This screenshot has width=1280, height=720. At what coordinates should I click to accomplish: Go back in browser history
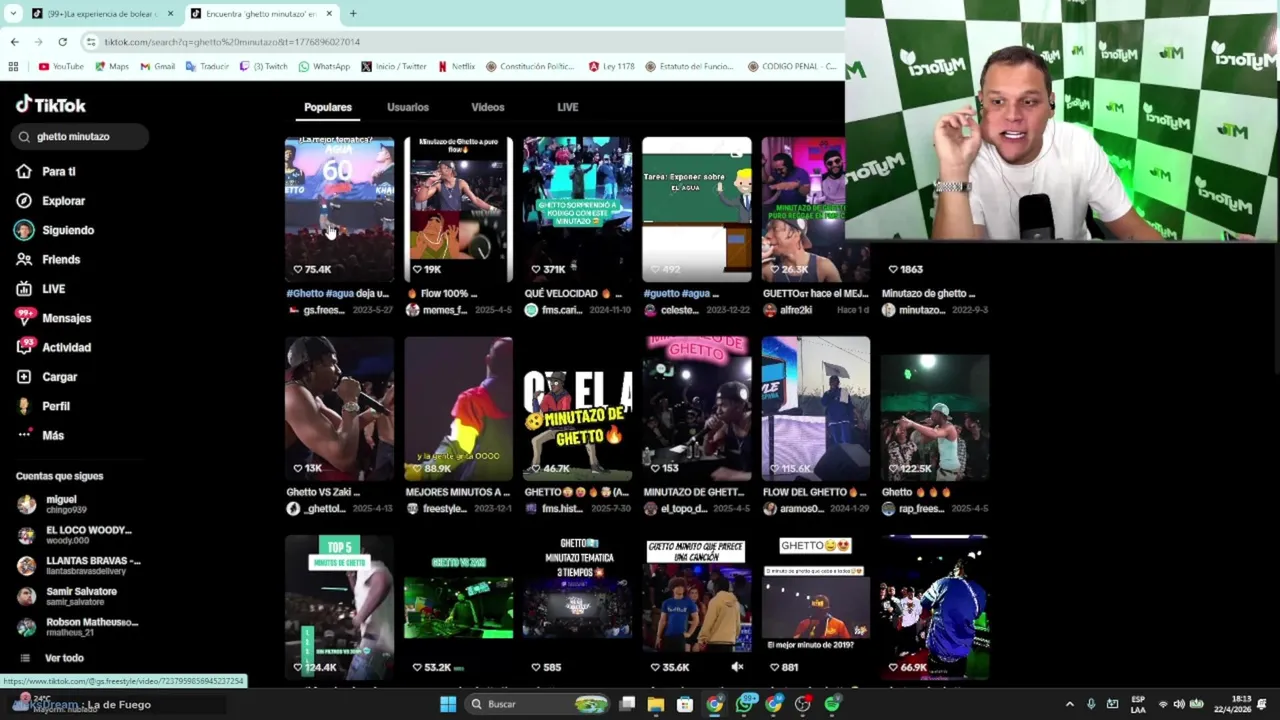(x=14, y=42)
